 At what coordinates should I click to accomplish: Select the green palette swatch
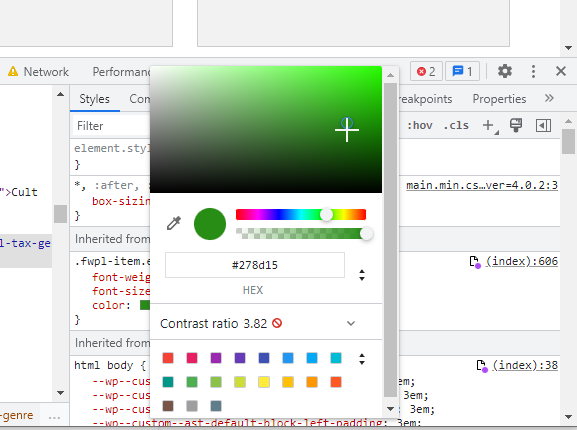[192, 382]
